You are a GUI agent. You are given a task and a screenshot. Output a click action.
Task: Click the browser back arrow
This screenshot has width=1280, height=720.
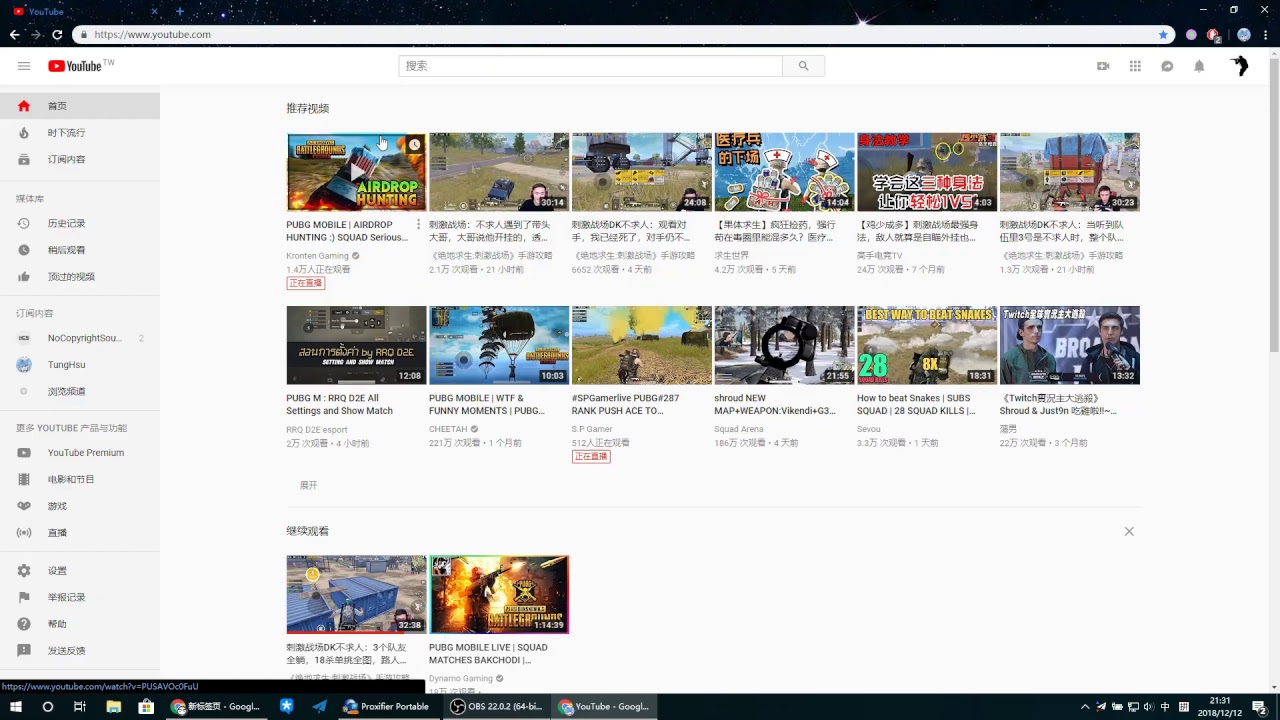coord(15,34)
